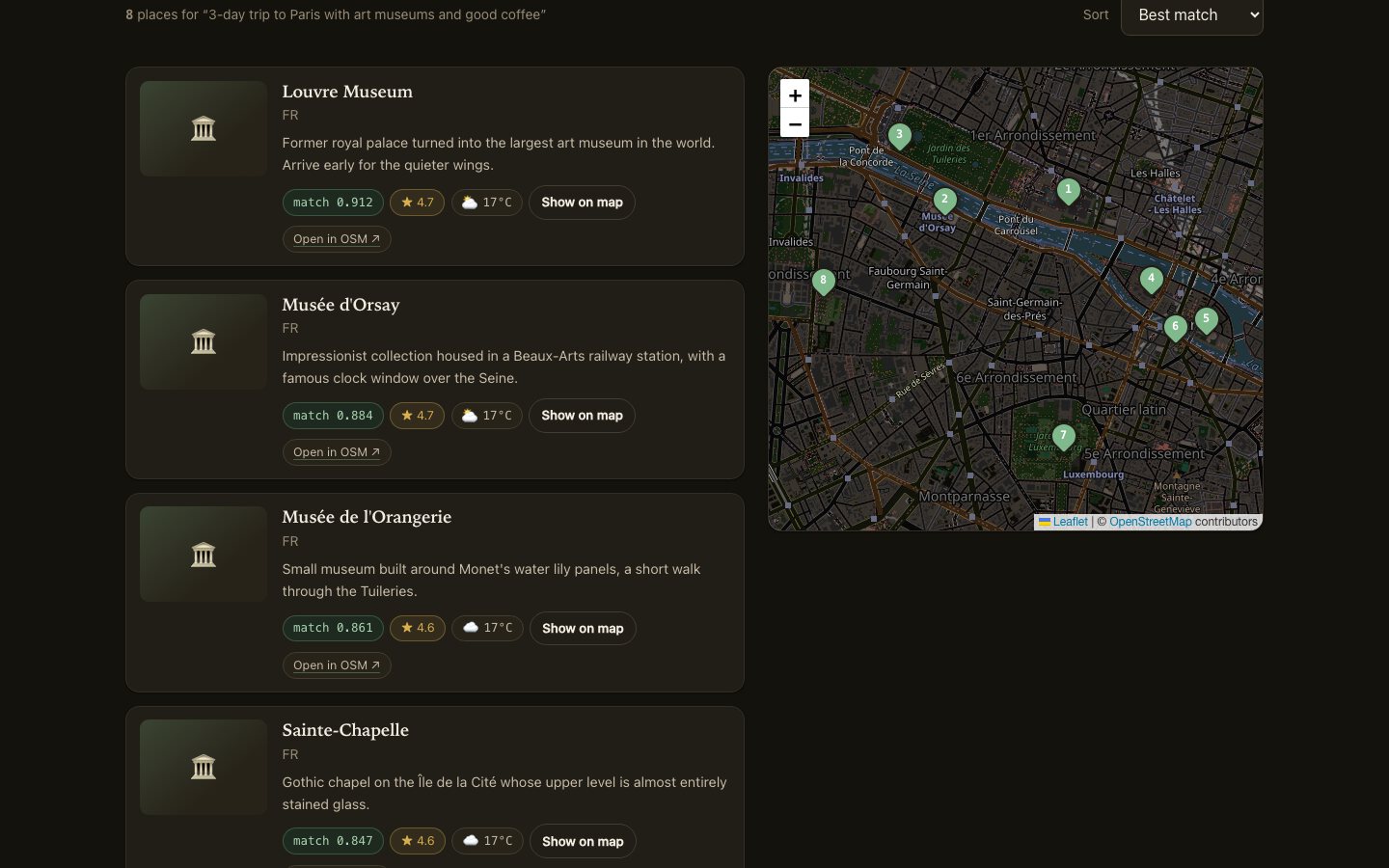Image resolution: width=1389 pixels, height=868 pixels.
Task: Show Sainte-Chapelle on map
Action: tap(583, 842)
